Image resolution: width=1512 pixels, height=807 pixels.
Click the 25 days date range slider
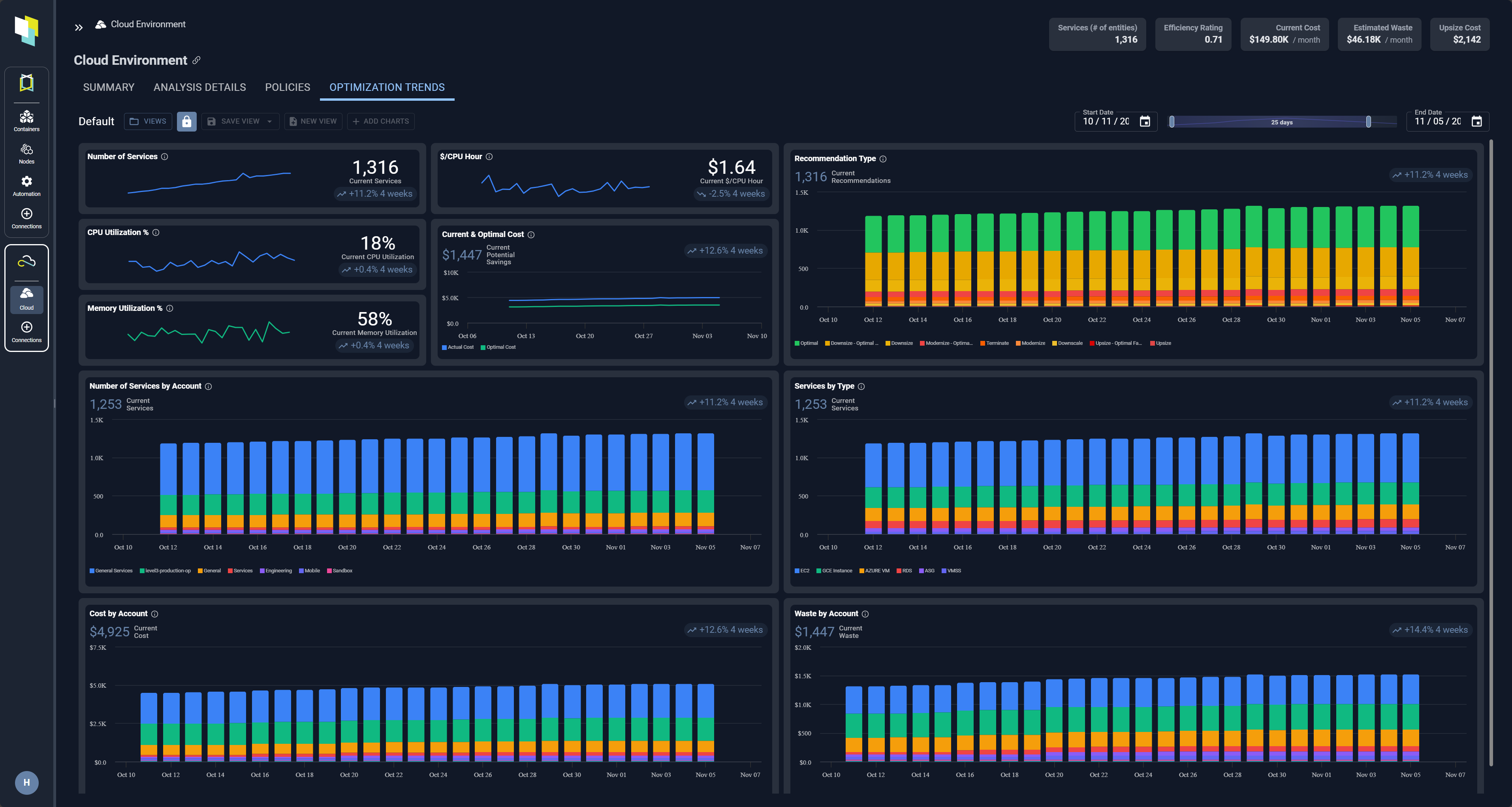pos(1281,122)
